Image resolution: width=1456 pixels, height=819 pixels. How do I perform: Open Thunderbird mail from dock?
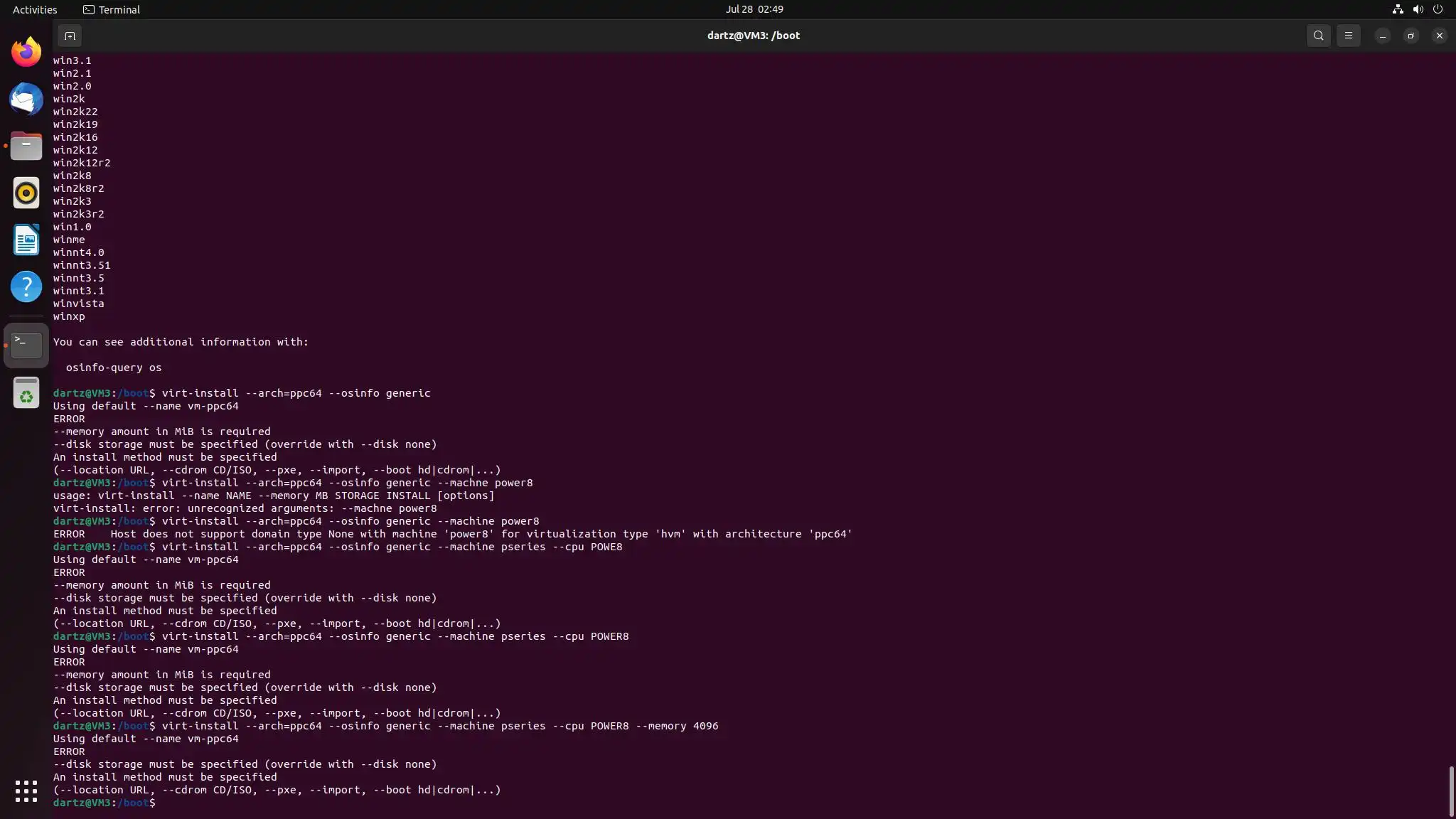click(26, 99)
